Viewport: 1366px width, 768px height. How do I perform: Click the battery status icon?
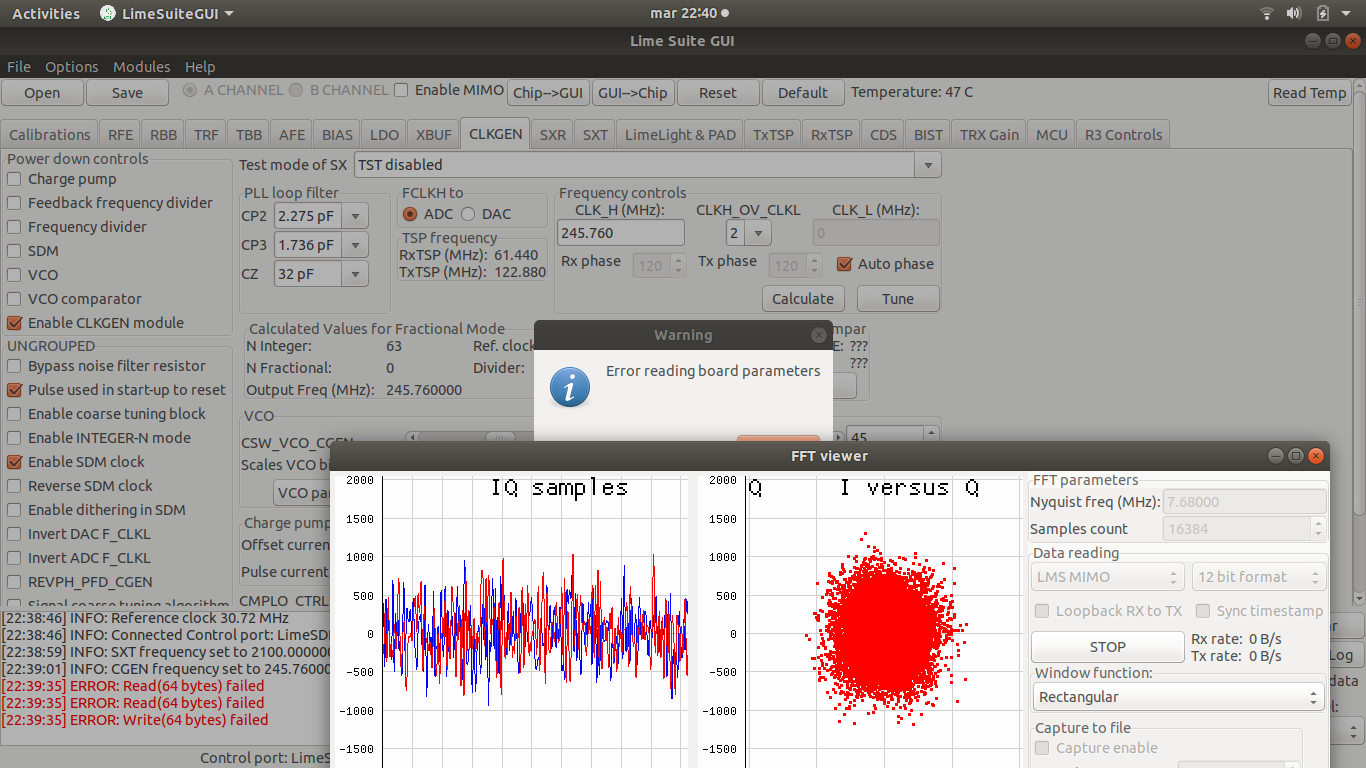coord(1323,13)
